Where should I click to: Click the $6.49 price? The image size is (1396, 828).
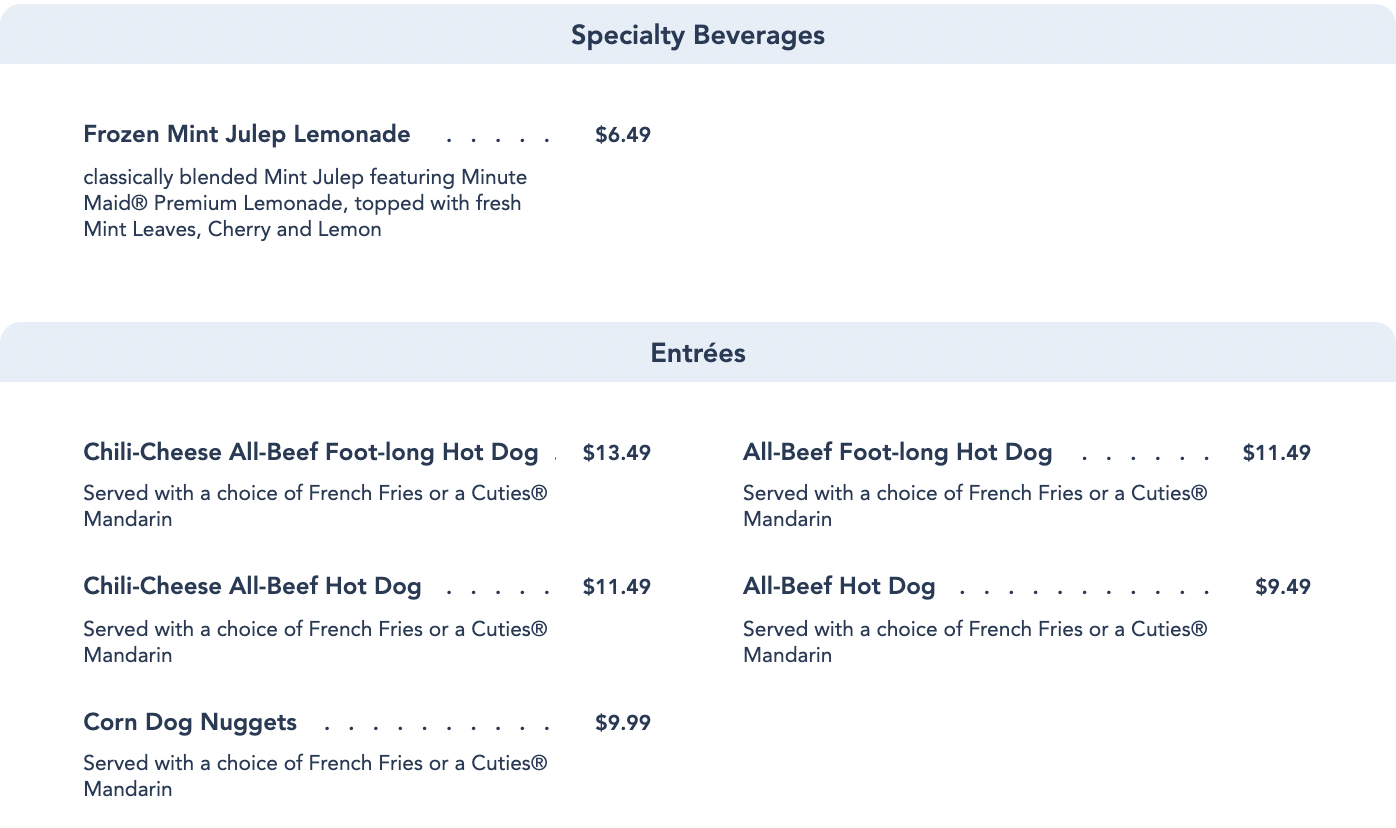click(x=622, y=135)
